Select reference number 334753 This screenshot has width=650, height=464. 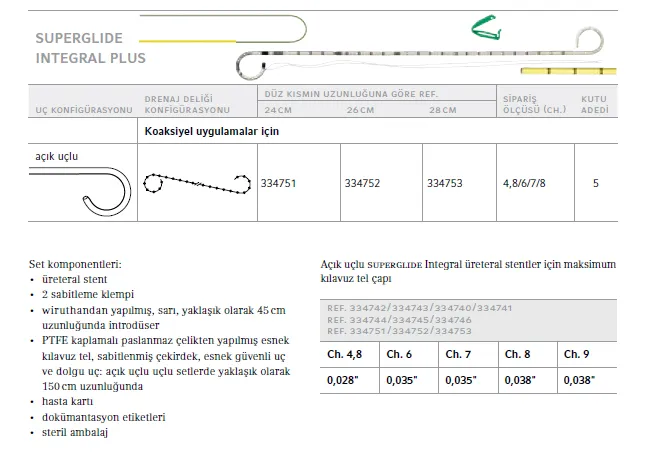[444, 184]
